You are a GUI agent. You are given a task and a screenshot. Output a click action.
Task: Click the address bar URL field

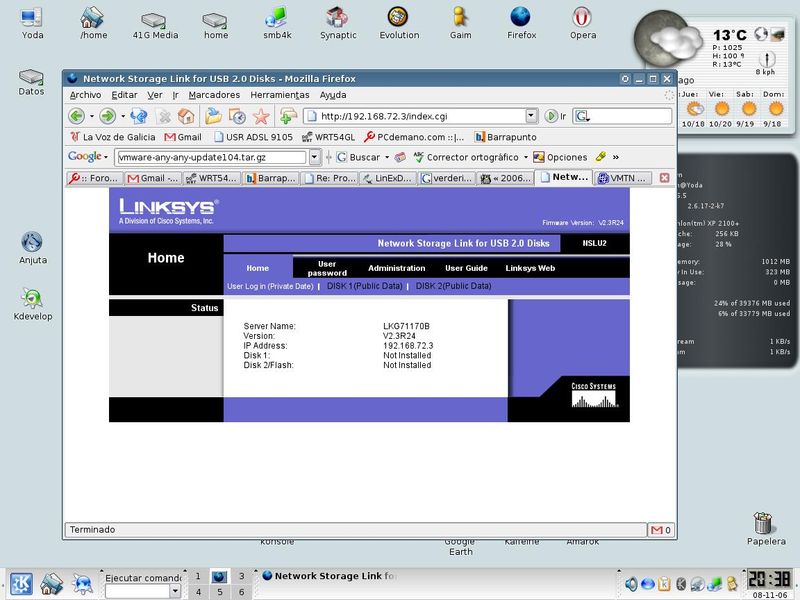point(421,116)
